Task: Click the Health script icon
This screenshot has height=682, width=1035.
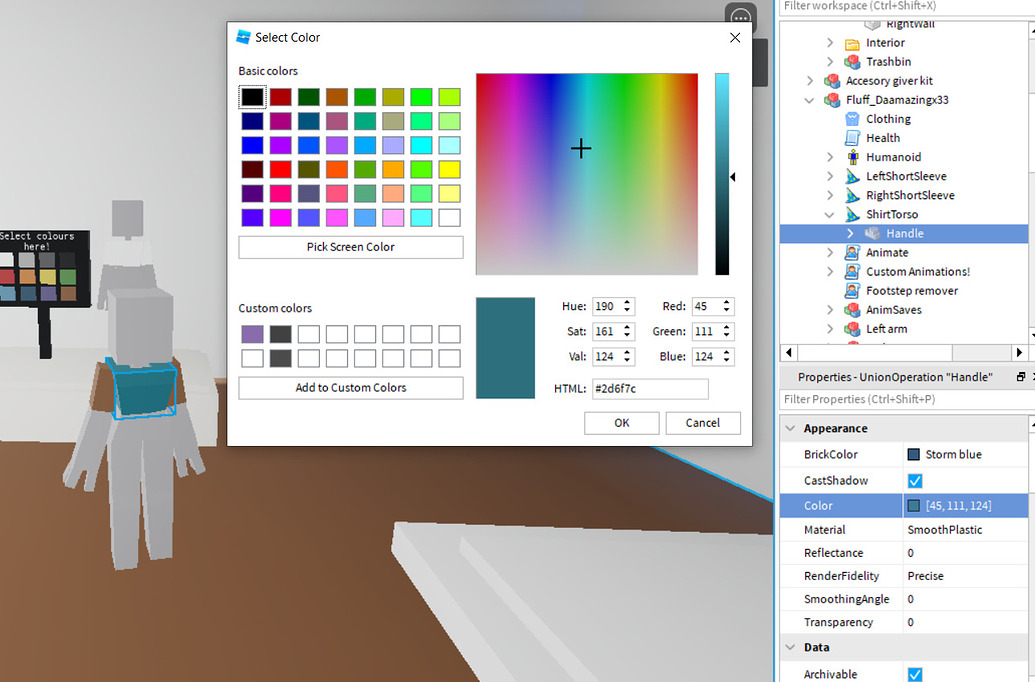Action: pyautogui.click(x=854, y=137)
